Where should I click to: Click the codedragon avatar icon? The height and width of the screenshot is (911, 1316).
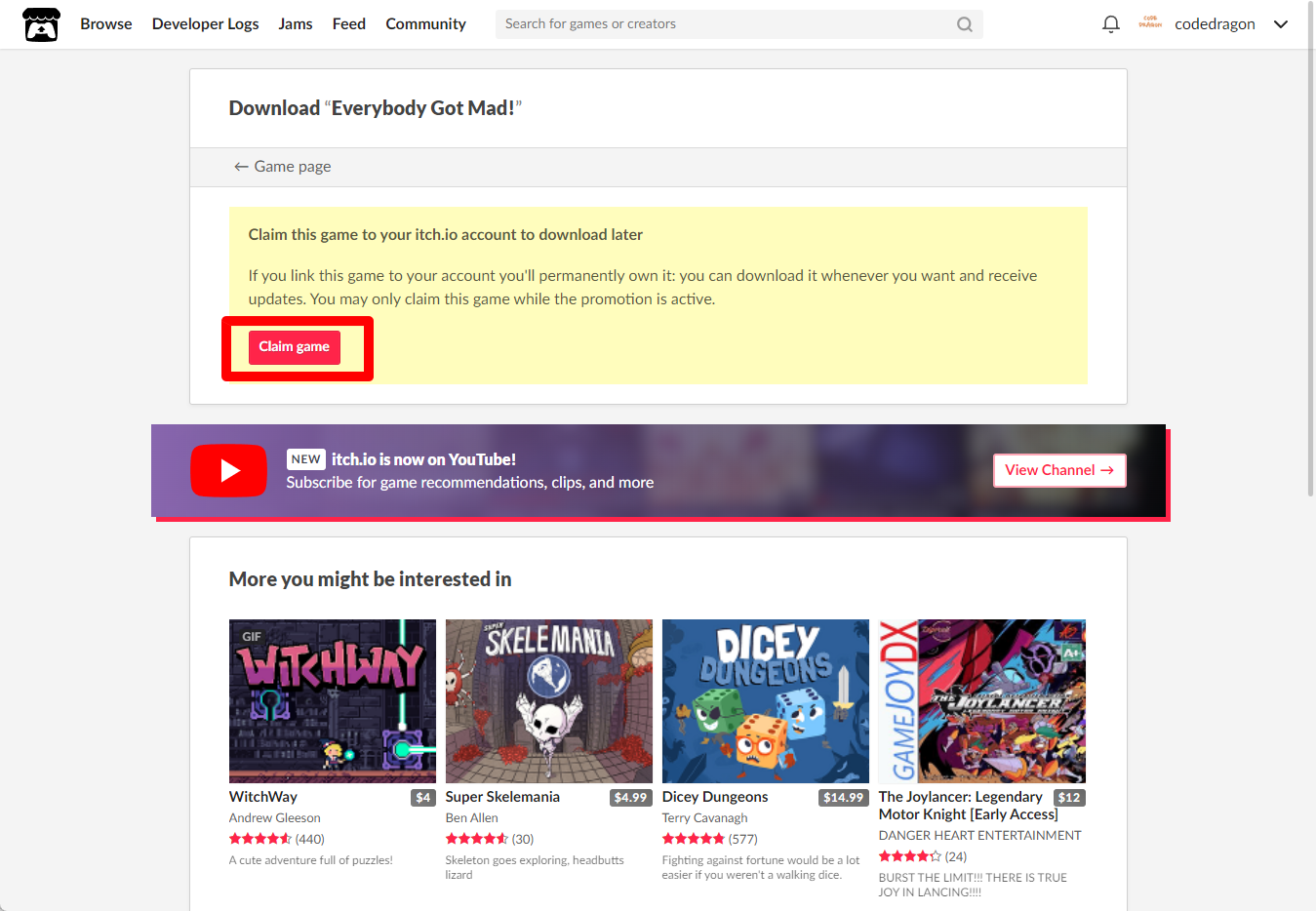click(1150, 23)
